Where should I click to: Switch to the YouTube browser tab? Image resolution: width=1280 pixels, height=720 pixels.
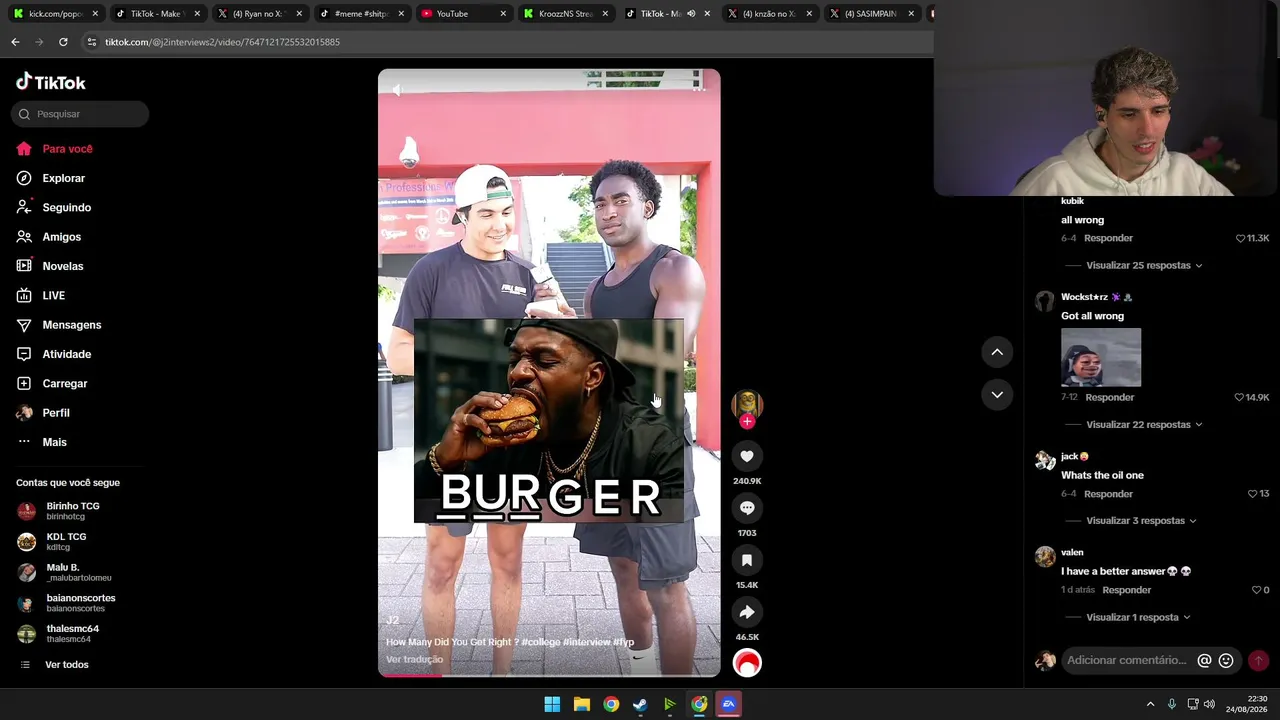point(463,14)
